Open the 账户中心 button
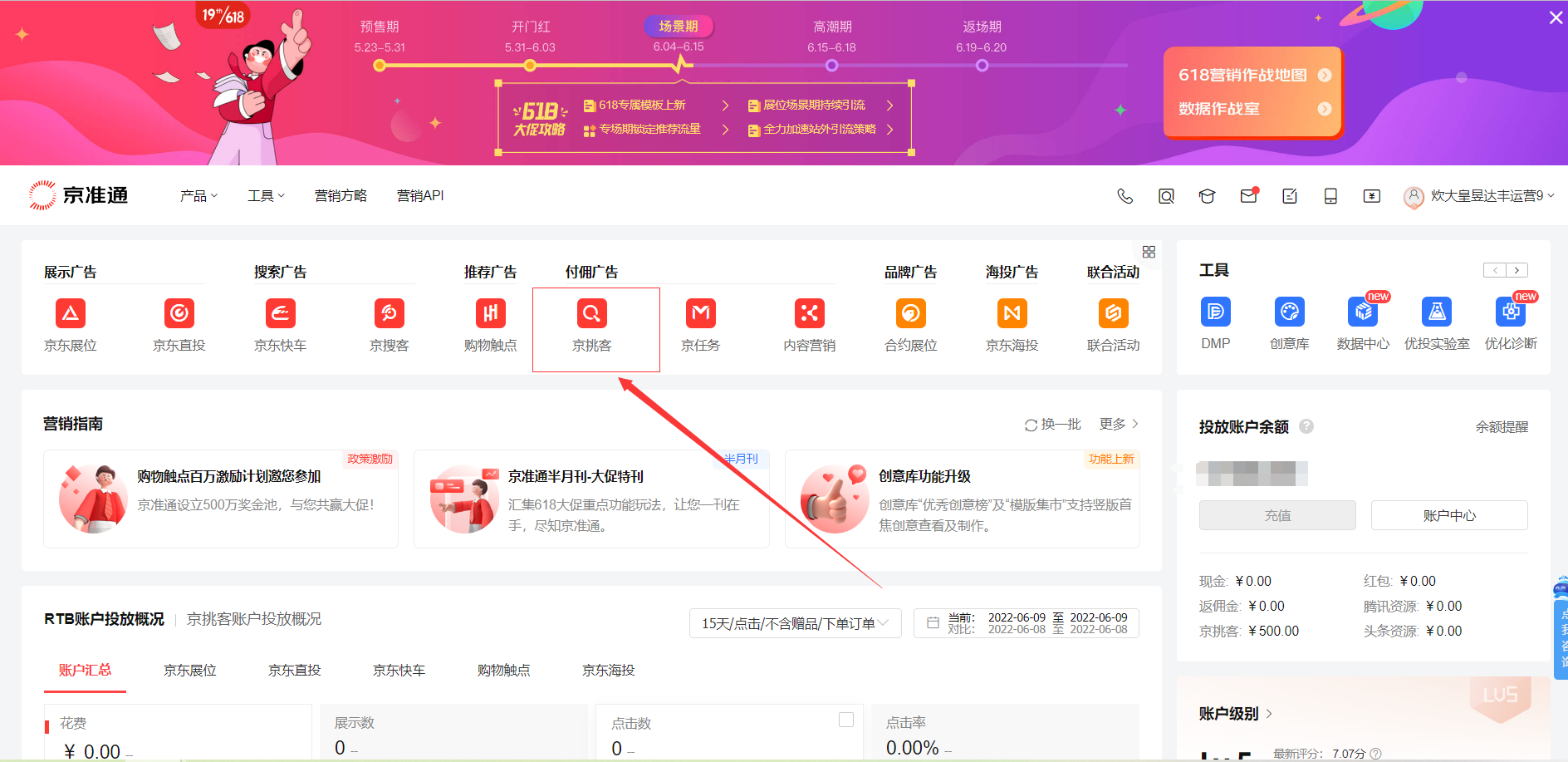Image resolution: width=1568 pixels, height=762 pixels. pos(1449,515)
